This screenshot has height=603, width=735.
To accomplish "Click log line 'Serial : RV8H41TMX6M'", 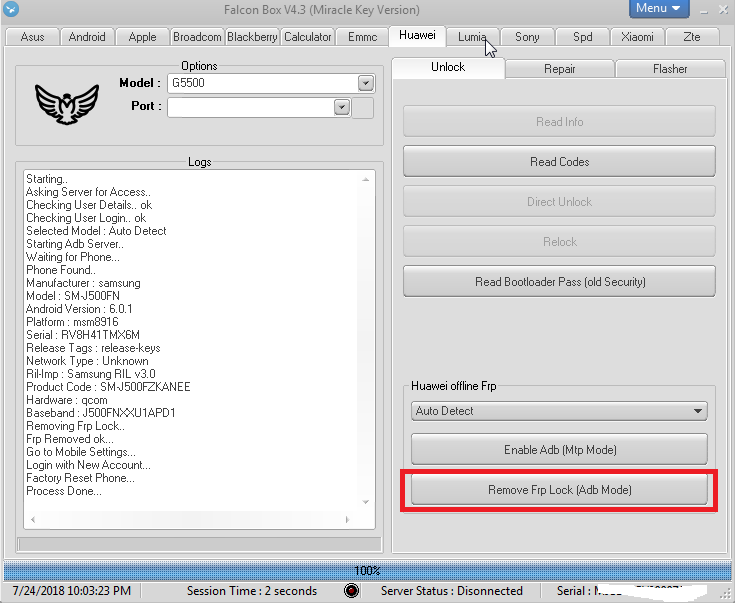I will pos(83,335).
